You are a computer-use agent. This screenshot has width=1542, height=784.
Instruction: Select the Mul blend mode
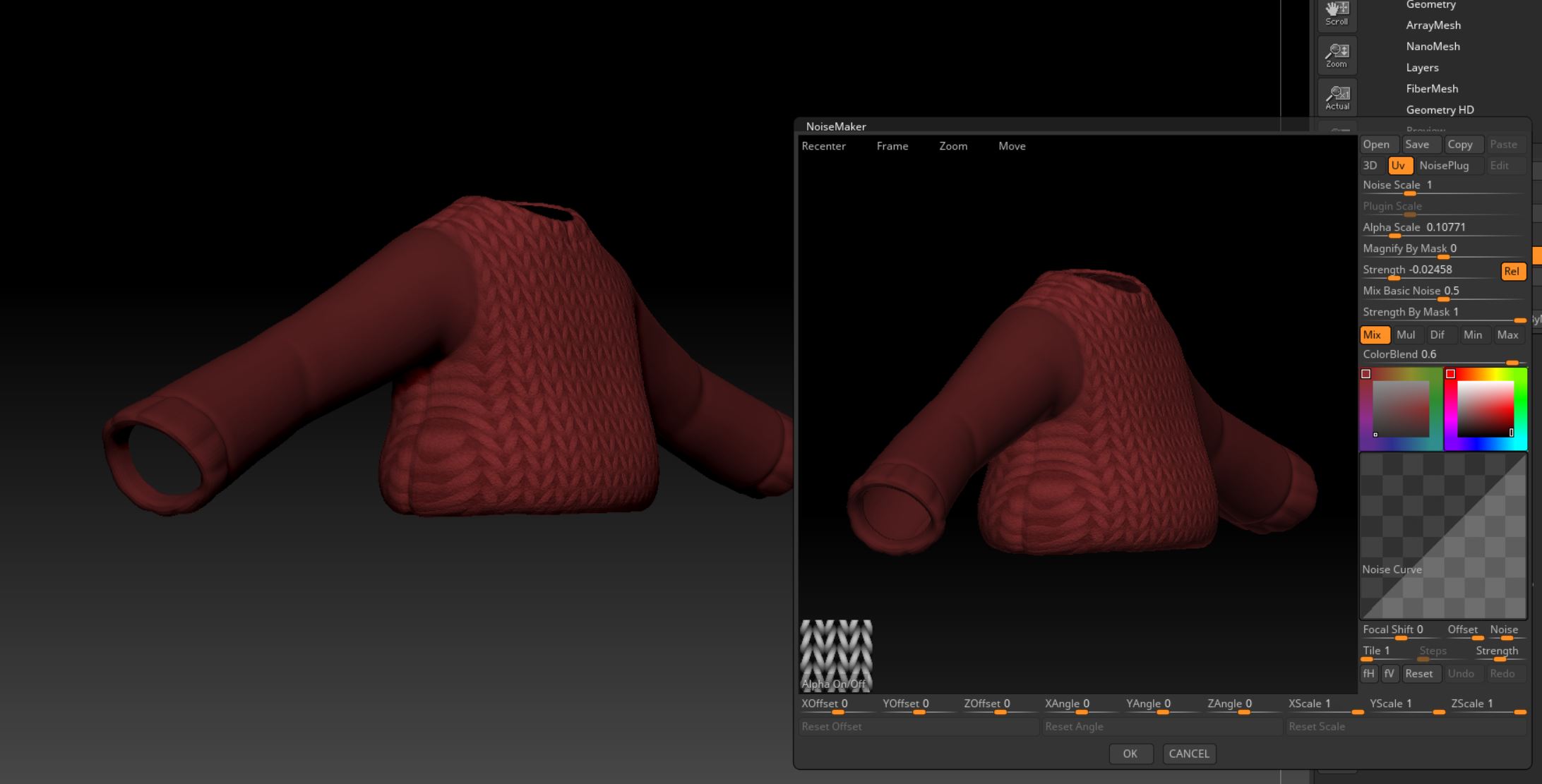(1406, 334)
